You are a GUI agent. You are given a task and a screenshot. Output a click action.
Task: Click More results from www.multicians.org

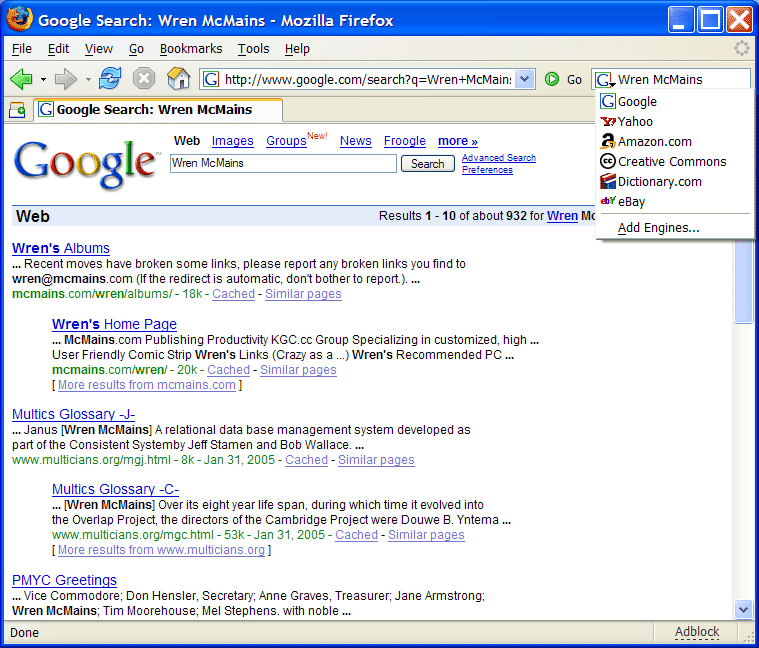(x=161, y=550)
